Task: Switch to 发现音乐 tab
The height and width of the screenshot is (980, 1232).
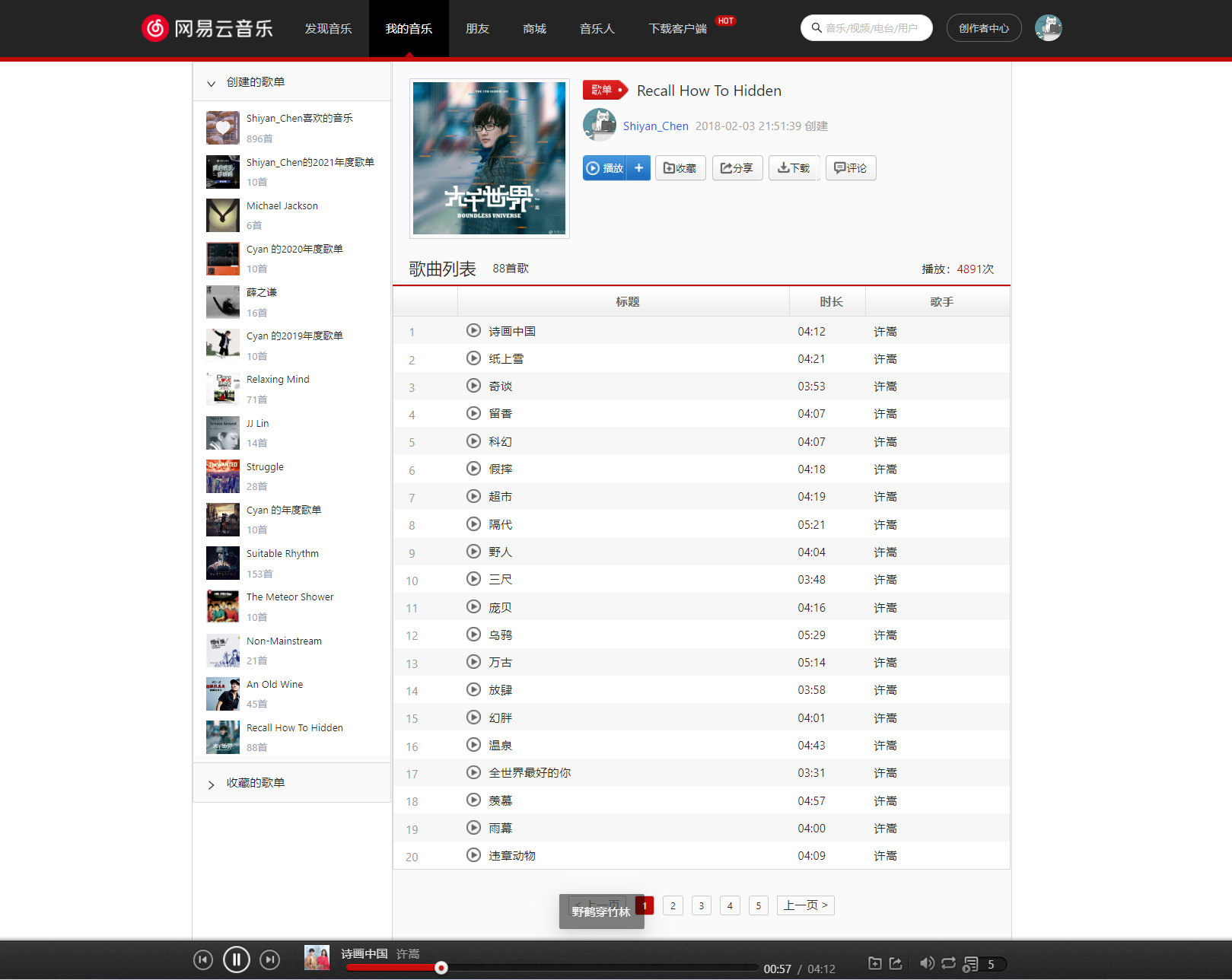Action: tap(329, 28)
